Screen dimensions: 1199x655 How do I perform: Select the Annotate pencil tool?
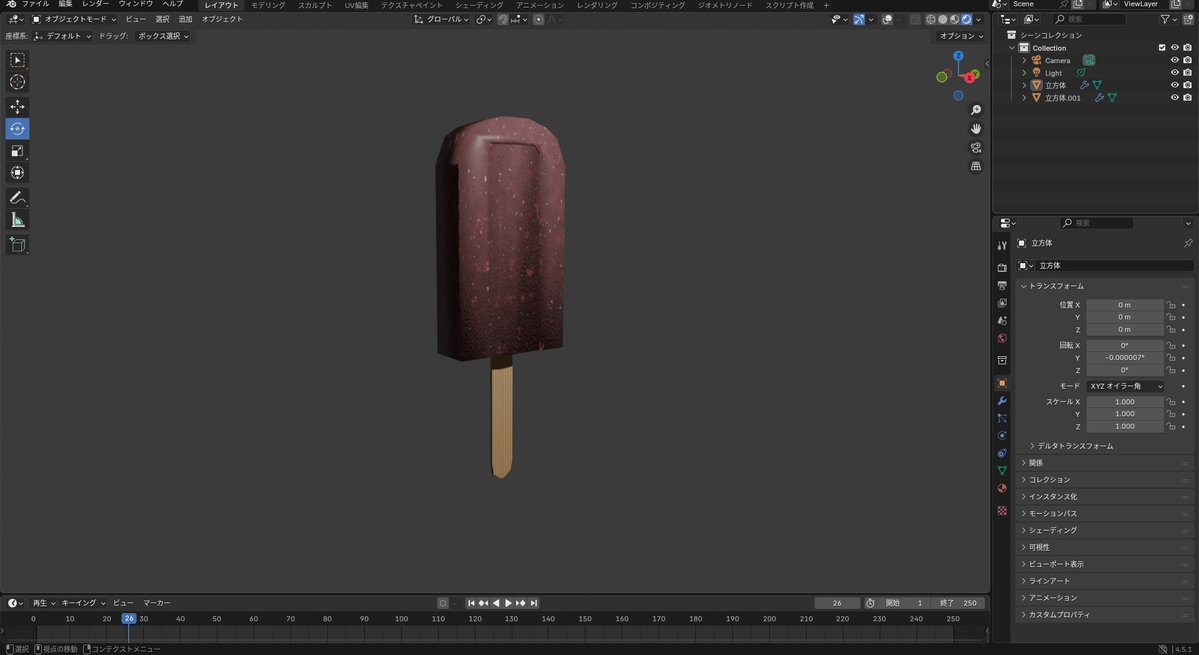[x=17, y=198]
